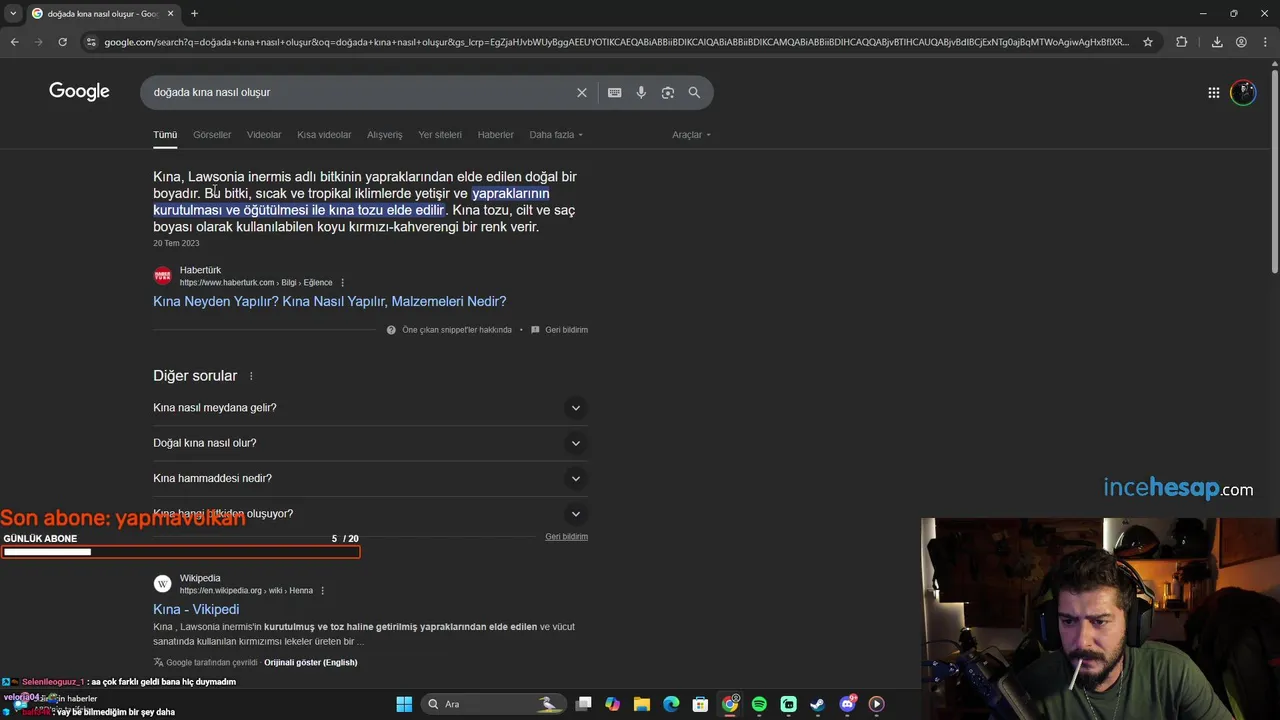This screenshot has width=1280, height=720.
Task: Open the 'Kına - Vikipedi' result
Action: click(x=196, y=609)
